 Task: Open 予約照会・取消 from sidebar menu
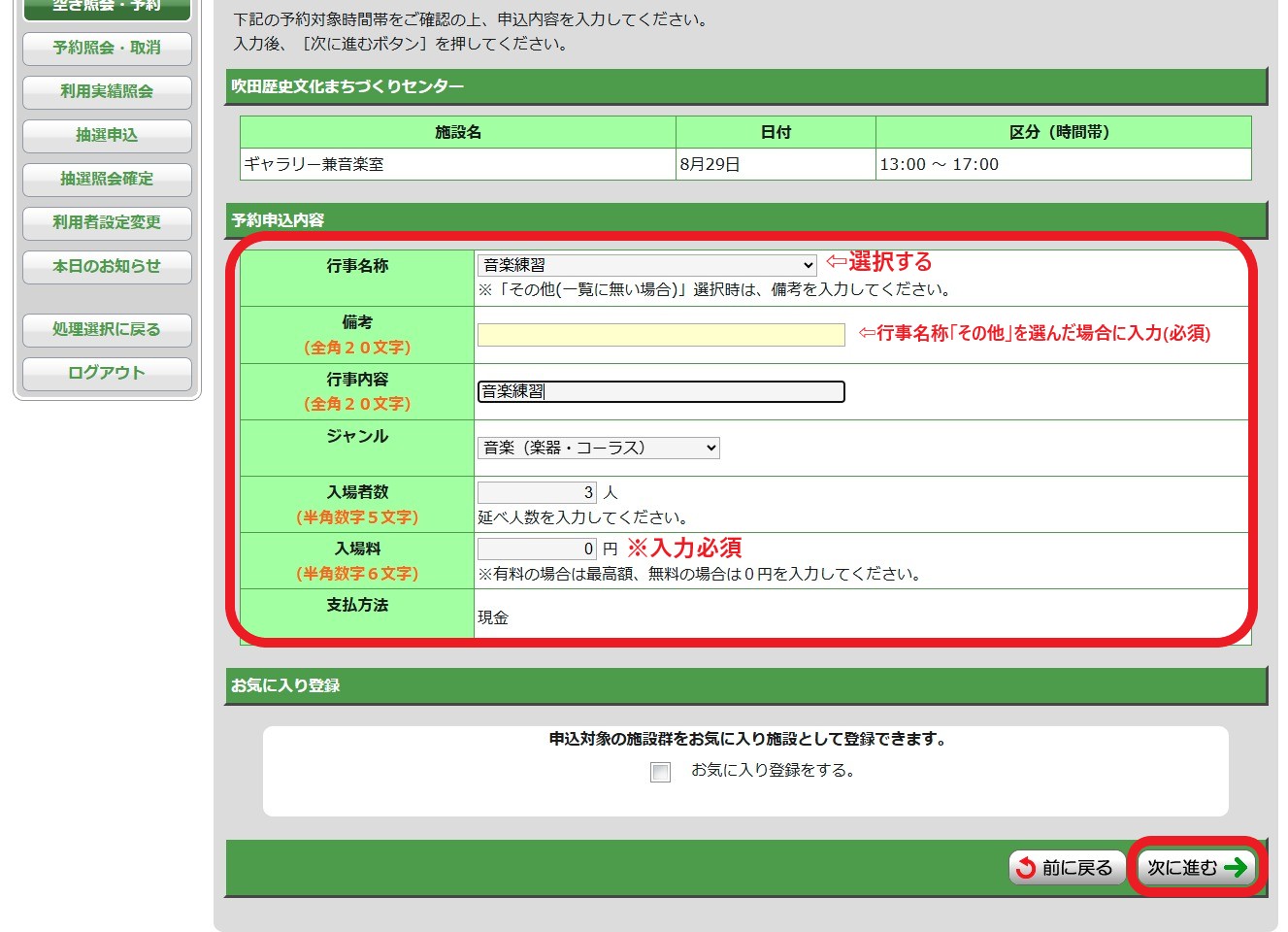pos(107,48)
